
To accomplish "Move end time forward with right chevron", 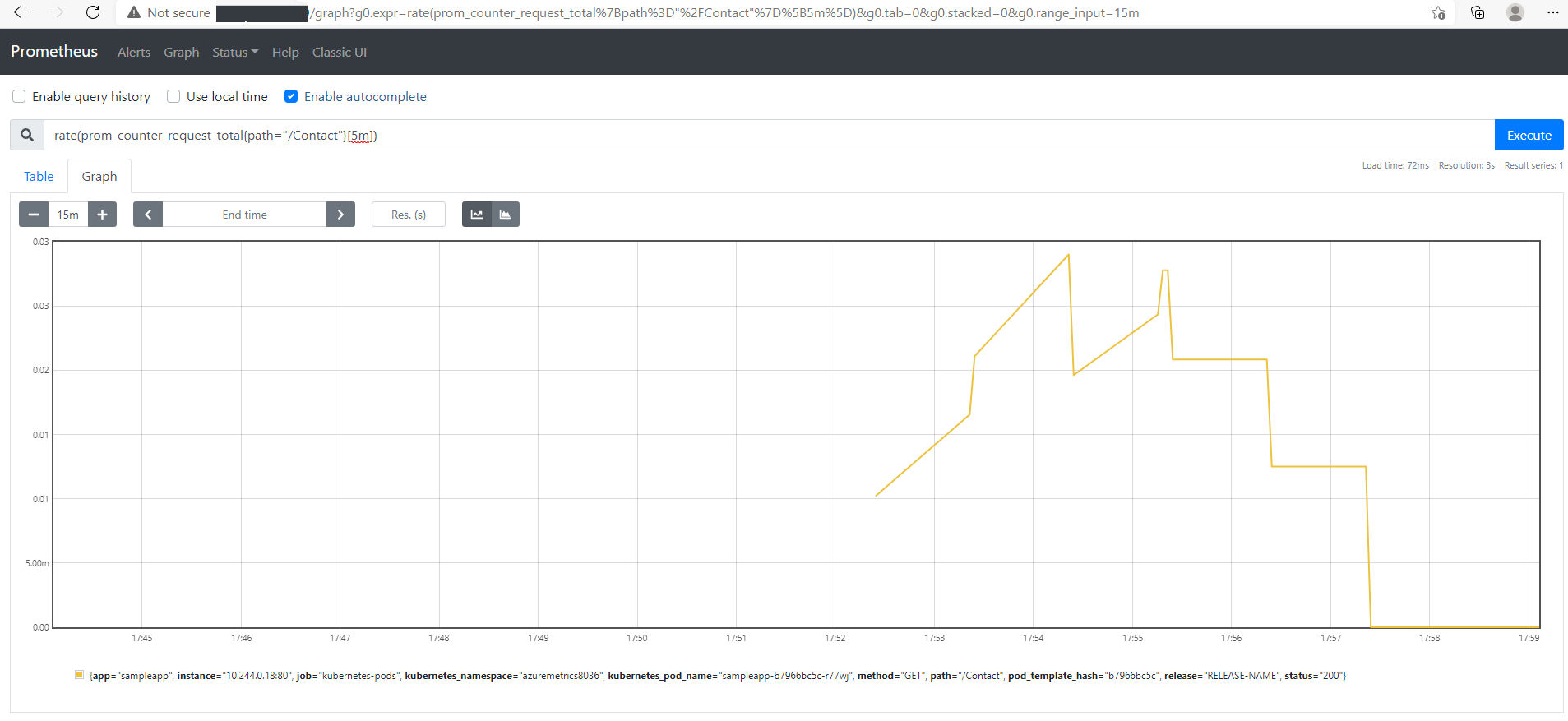I will tap(340, 215).
